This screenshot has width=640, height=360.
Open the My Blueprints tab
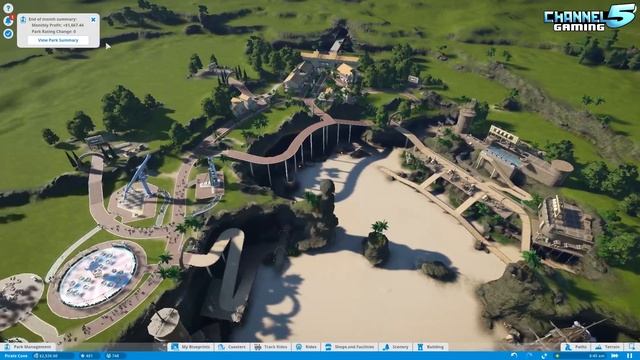tap(191, 347)
